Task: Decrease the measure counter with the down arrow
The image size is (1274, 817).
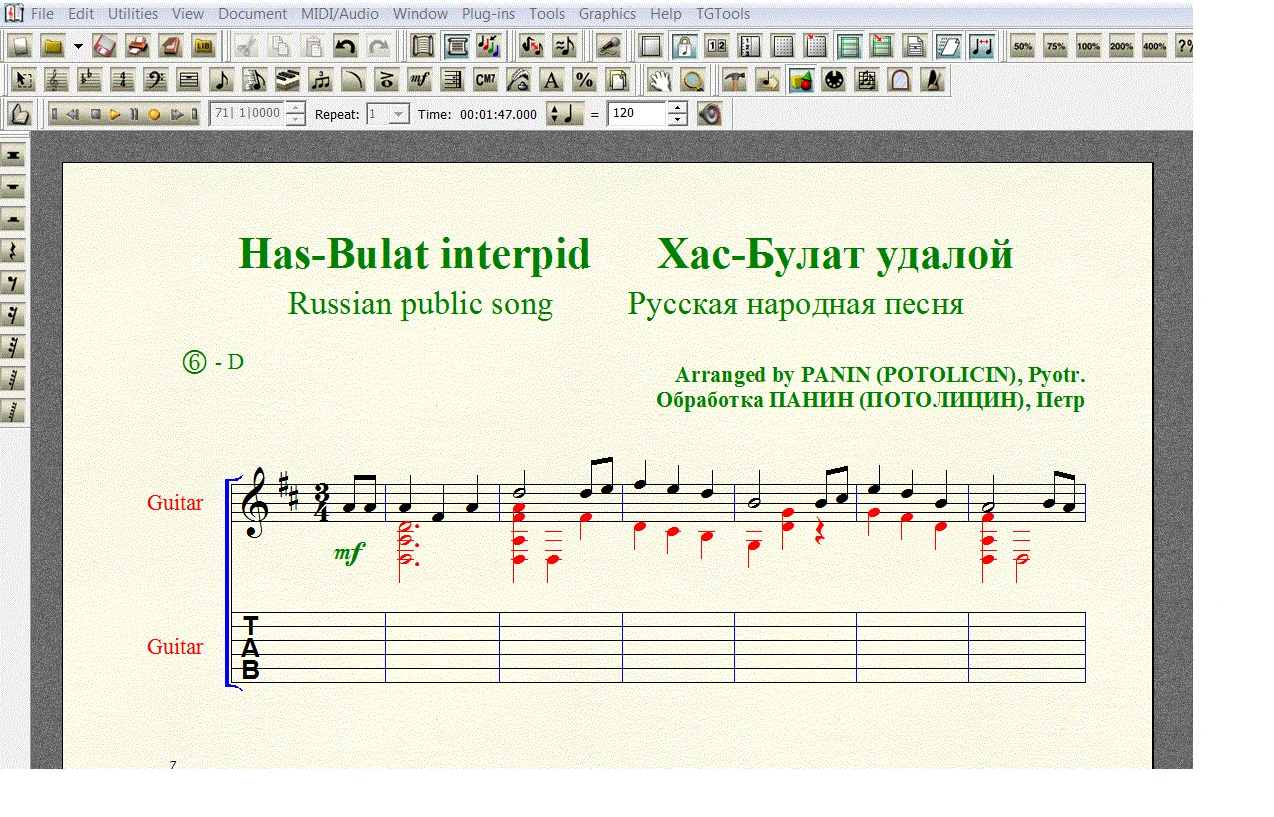Action: pyautogui.click(x=295, y=120)
